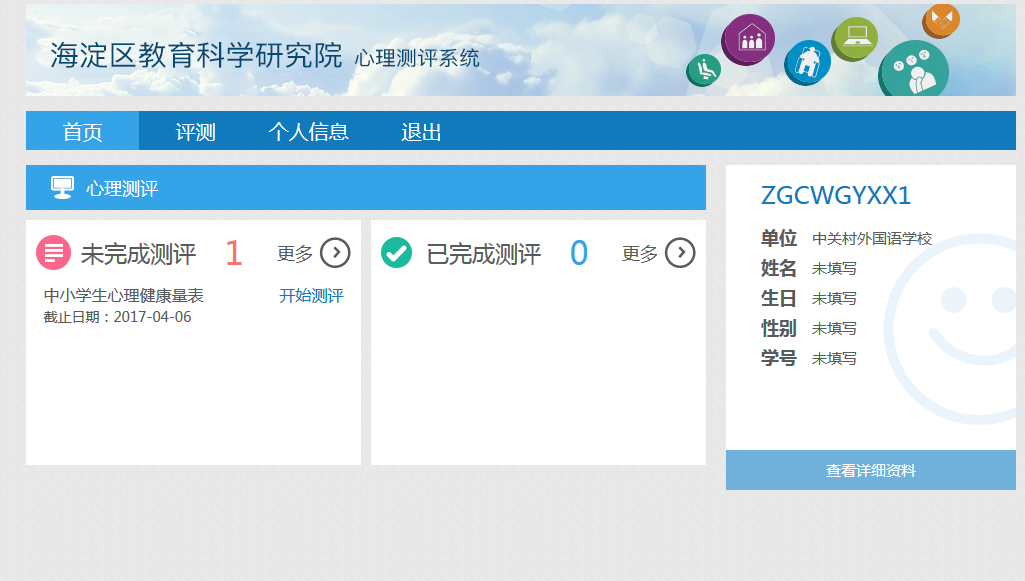Click the 中小学生心理健康量表 assessment title
Screen dimensions: 1025x581
124,295
